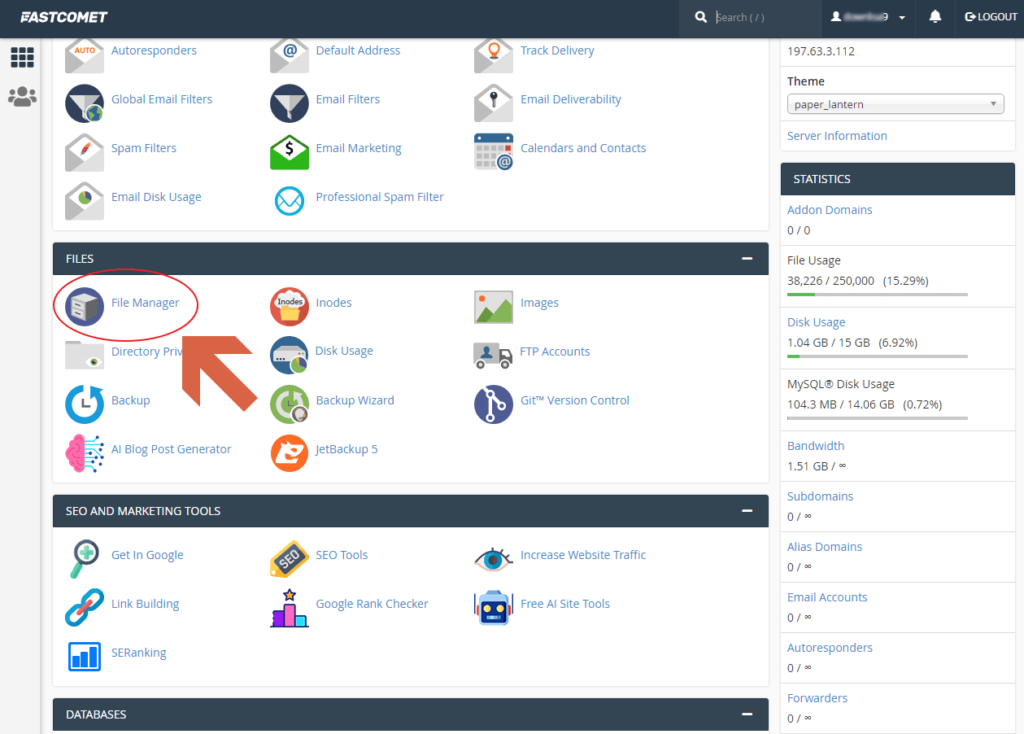Open the paper_lantern theme dropdown

pyautogui.click(x=895, y=104)
